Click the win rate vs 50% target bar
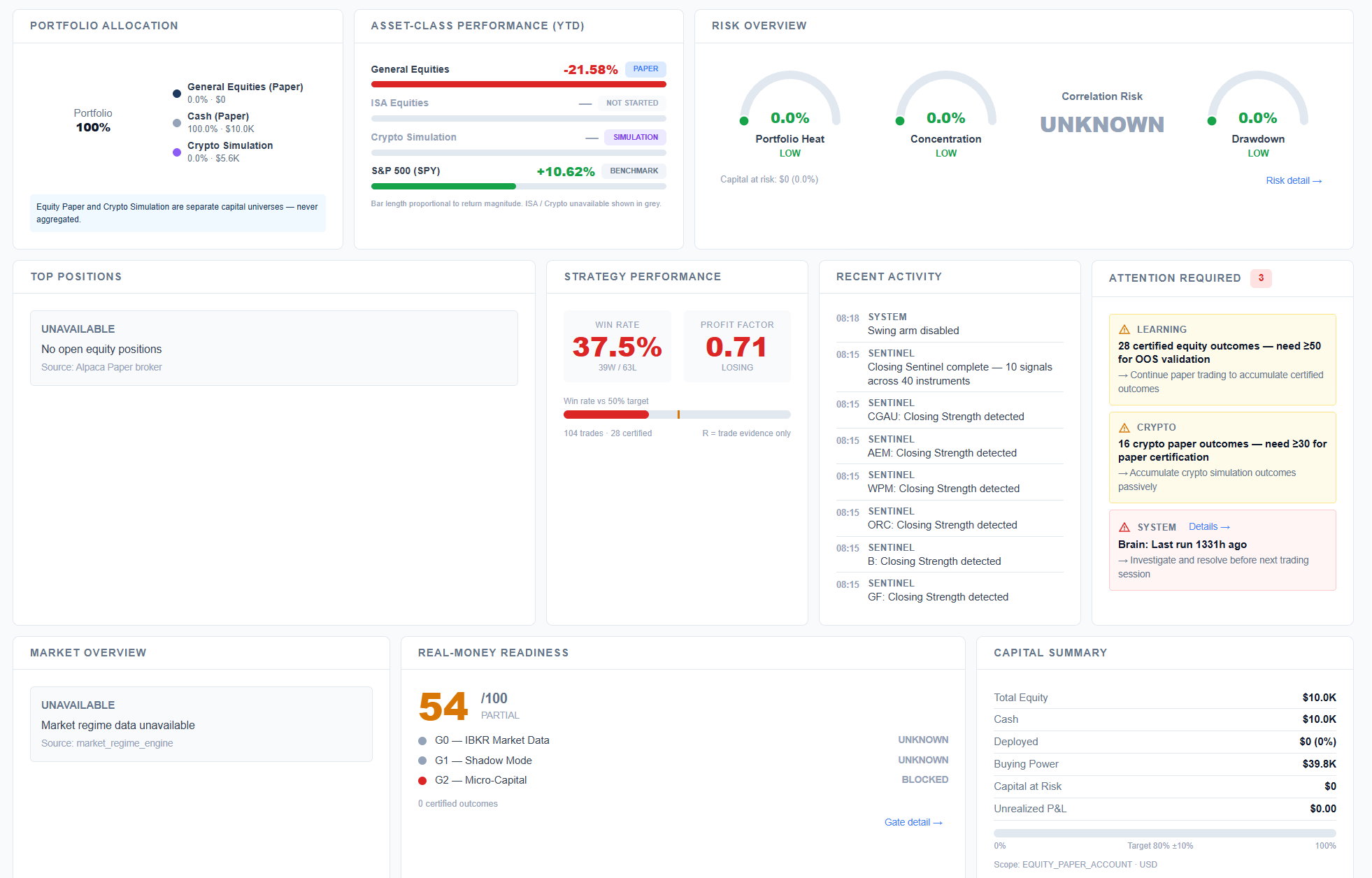The image size is (1372, 878). pos(677,415)
